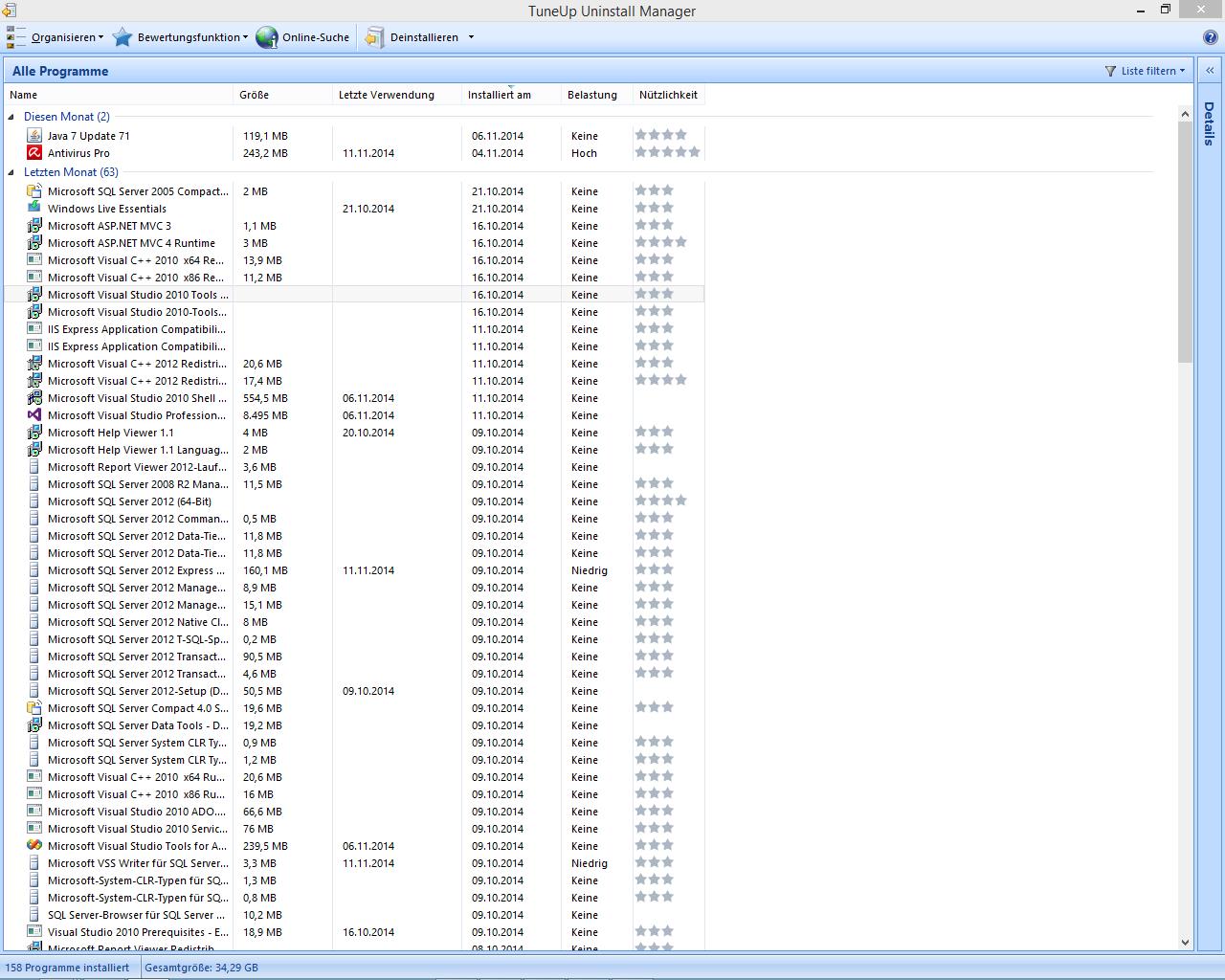Click the 158 Programme installiert status text
This screenshot has width=1225, height=980.
[x=67, y=968]
